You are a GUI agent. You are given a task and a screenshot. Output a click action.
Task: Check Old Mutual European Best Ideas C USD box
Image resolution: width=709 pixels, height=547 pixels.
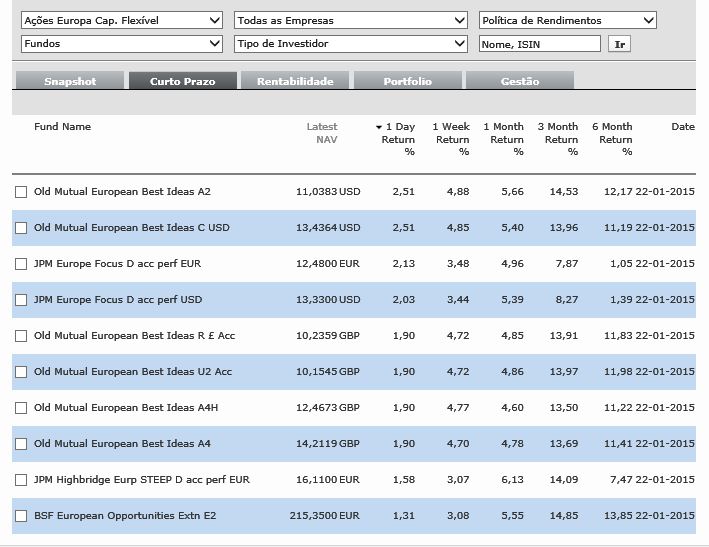point(21,228)
